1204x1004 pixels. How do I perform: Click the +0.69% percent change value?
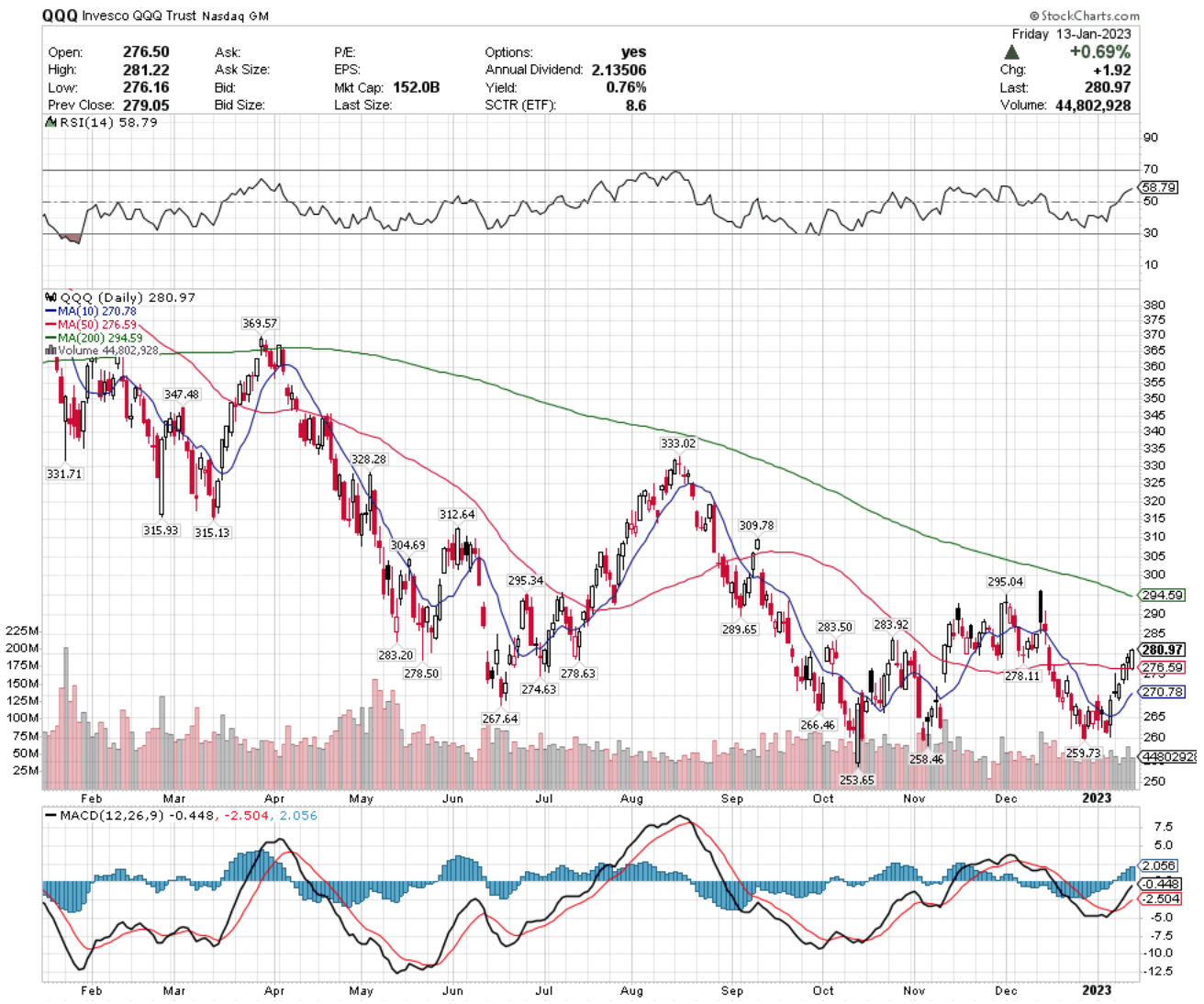click(x=1099, y=52)
